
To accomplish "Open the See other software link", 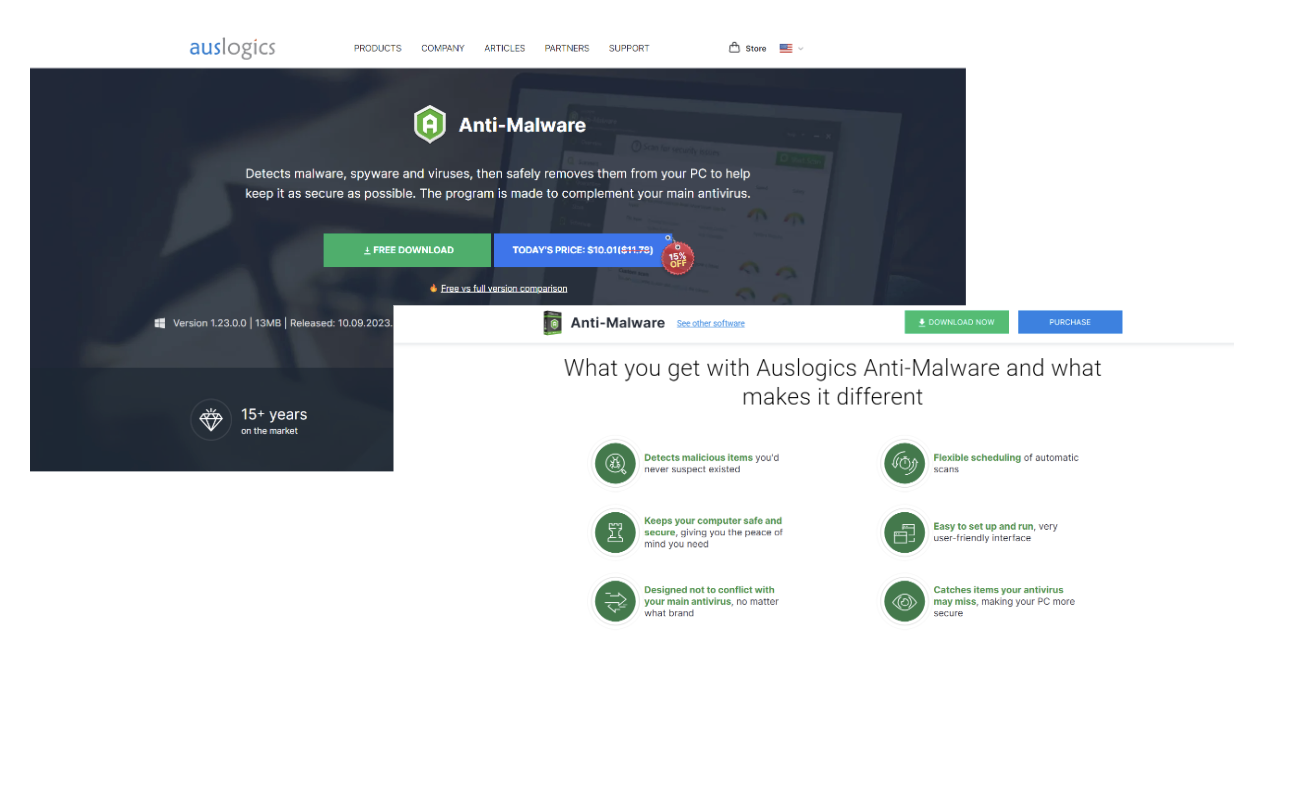I will (x=710, y=323).
